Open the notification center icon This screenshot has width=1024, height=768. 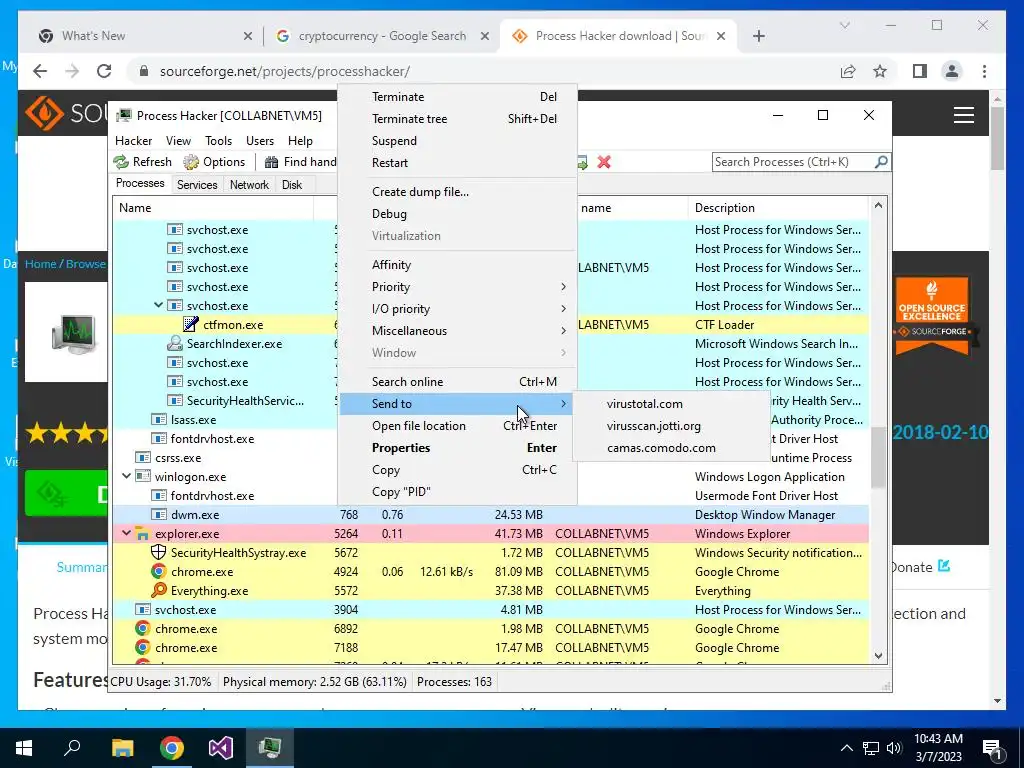point(992,748)
